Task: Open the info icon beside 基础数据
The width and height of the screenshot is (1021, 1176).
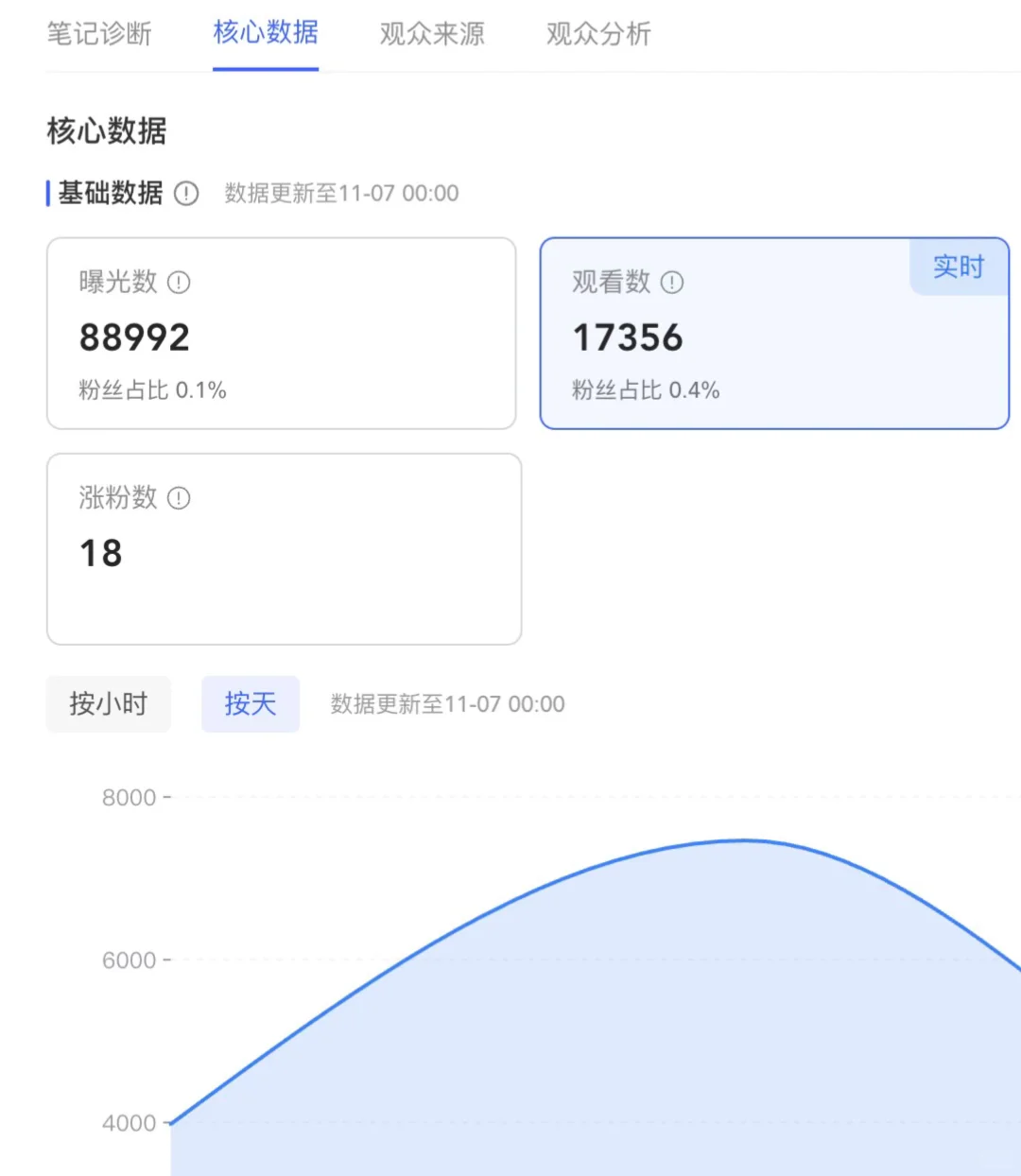Action: click(186, 194)
